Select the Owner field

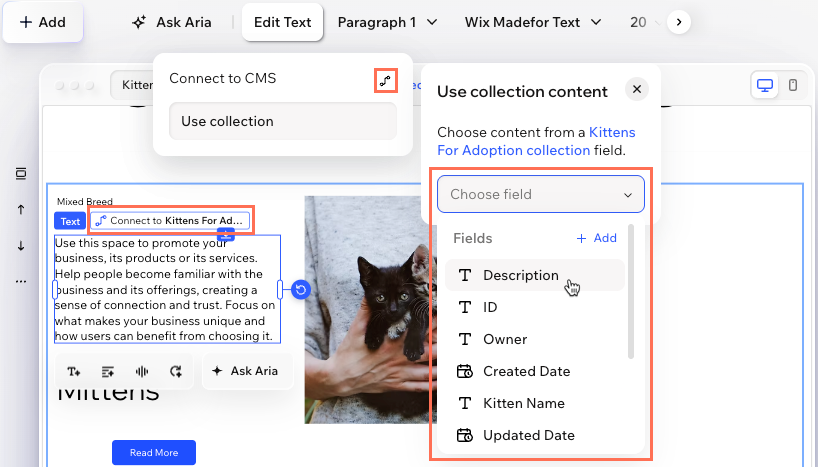535,339
